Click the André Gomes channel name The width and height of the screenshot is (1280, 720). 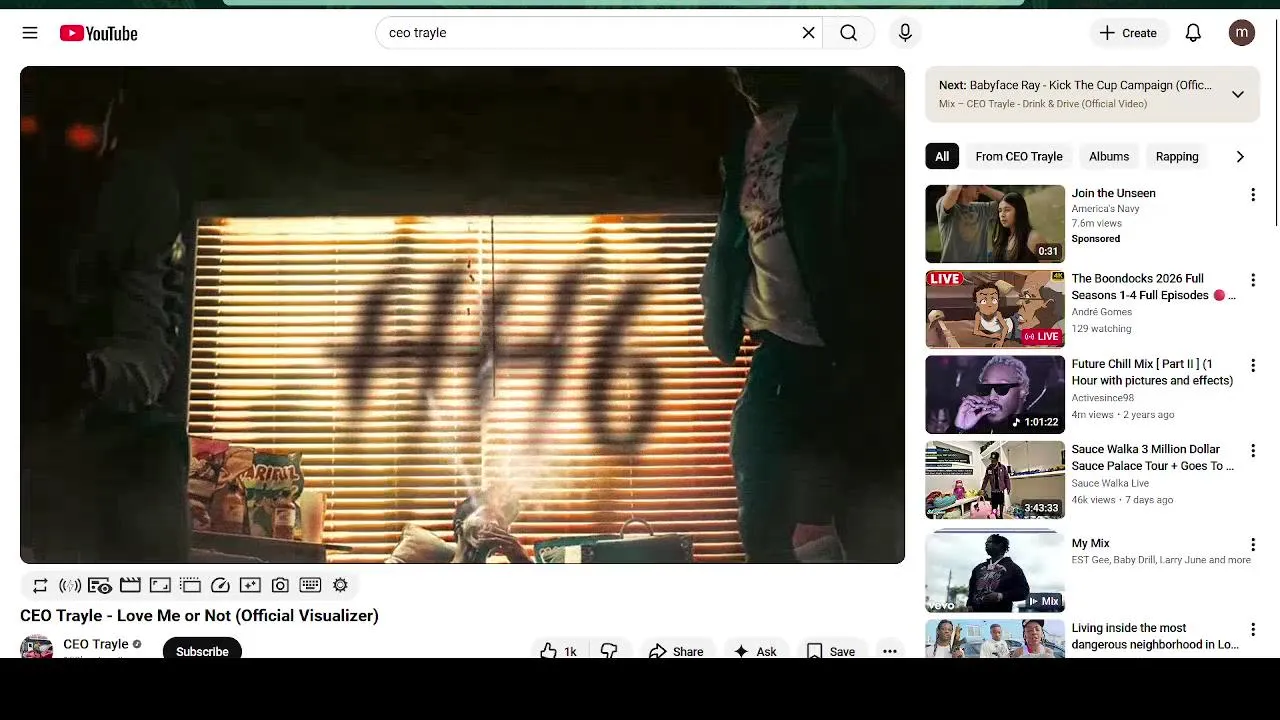tap(1101, 312)
